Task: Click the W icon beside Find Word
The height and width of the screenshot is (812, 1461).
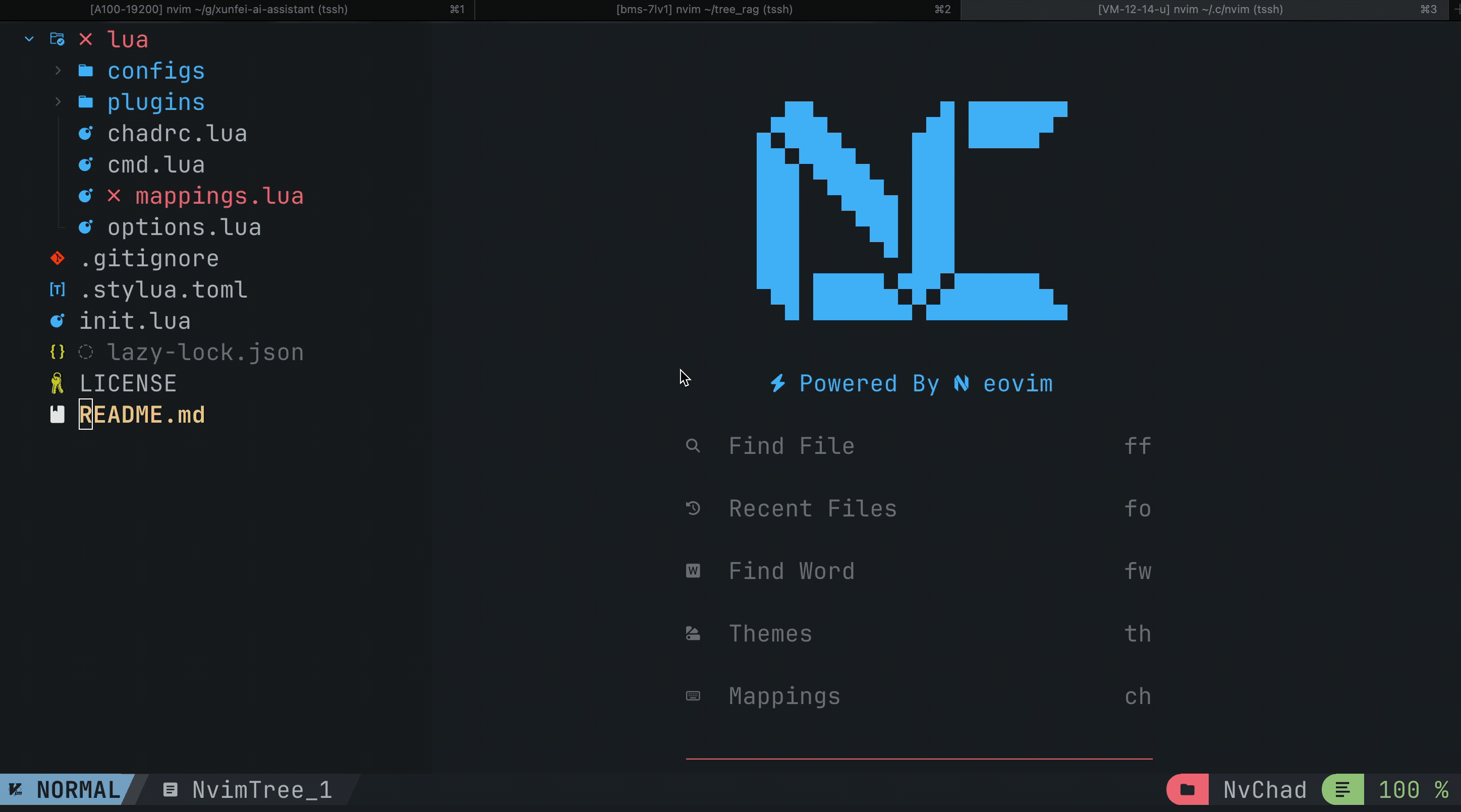Action: [x=693, y=571]
